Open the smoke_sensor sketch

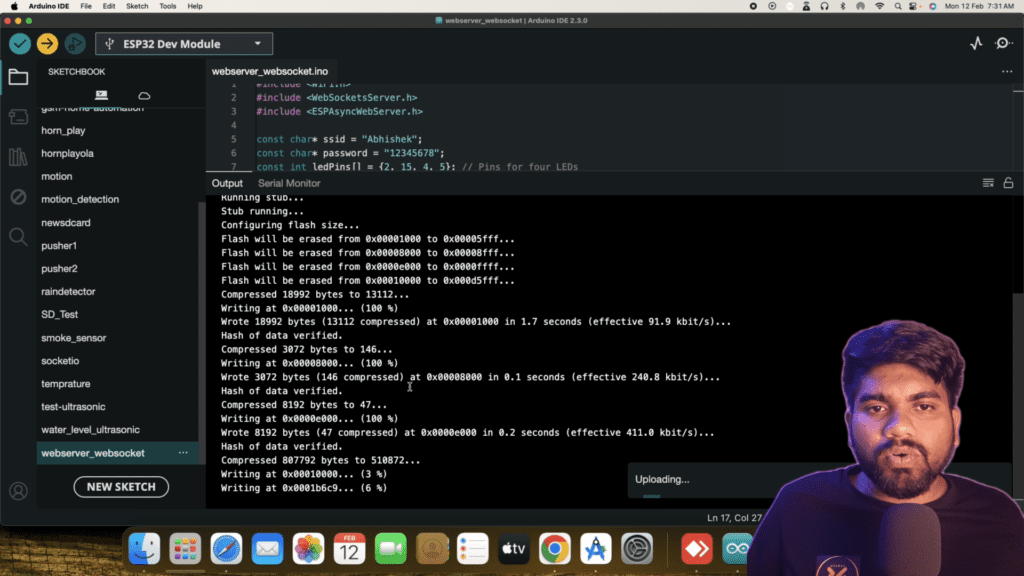pos(74,338)
